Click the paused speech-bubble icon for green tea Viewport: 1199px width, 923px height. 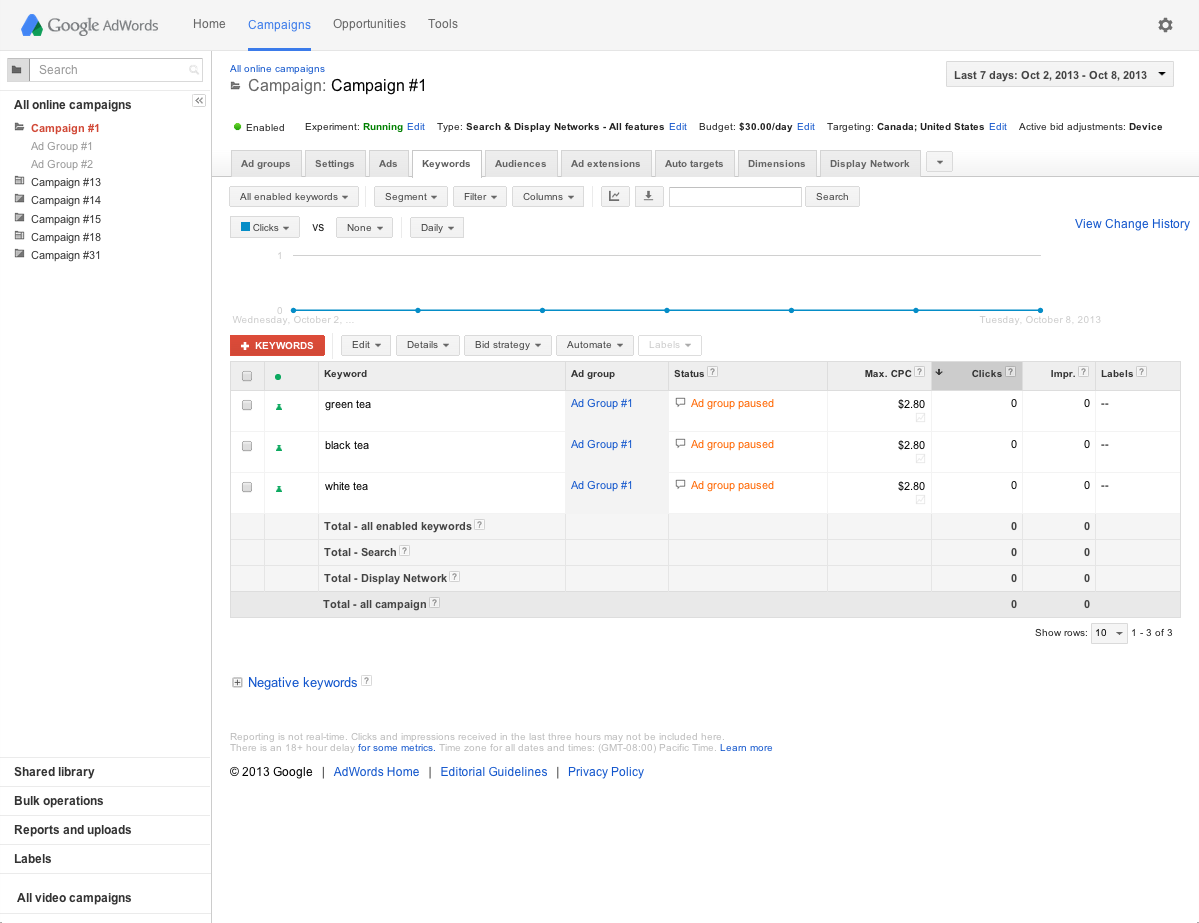point(681,403)
